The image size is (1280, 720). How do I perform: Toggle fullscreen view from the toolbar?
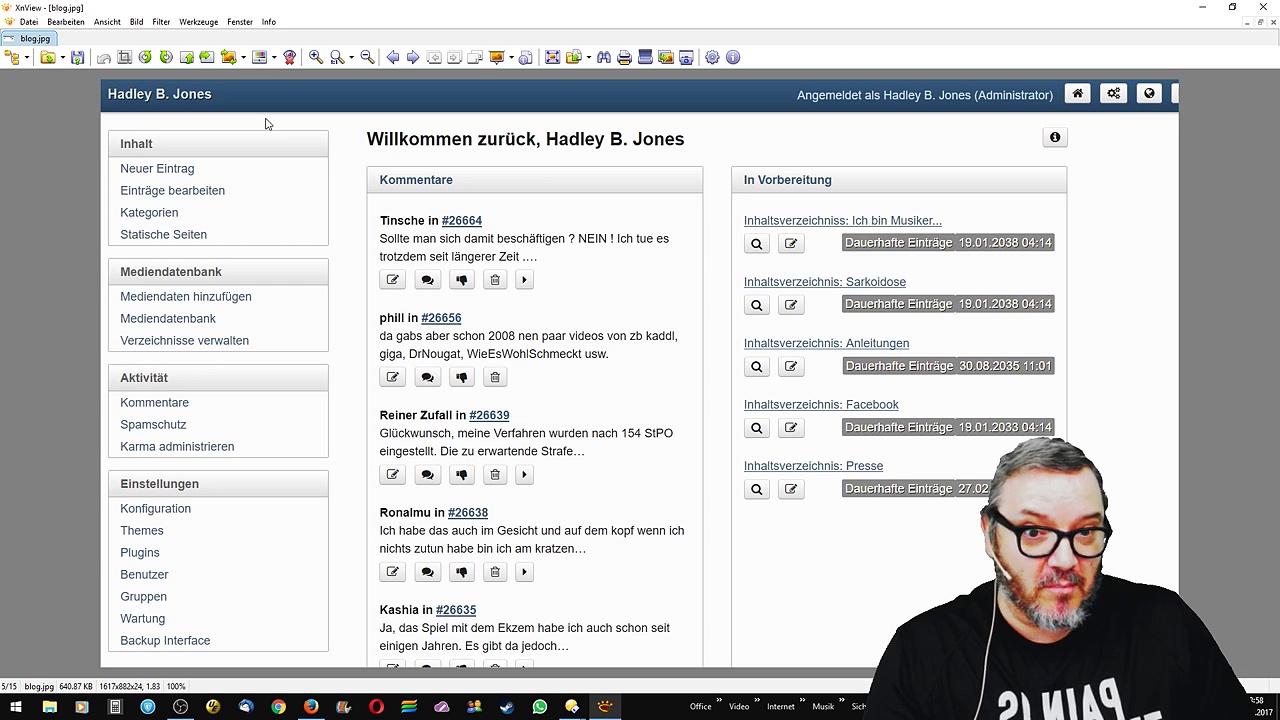(x=552, y=58)
